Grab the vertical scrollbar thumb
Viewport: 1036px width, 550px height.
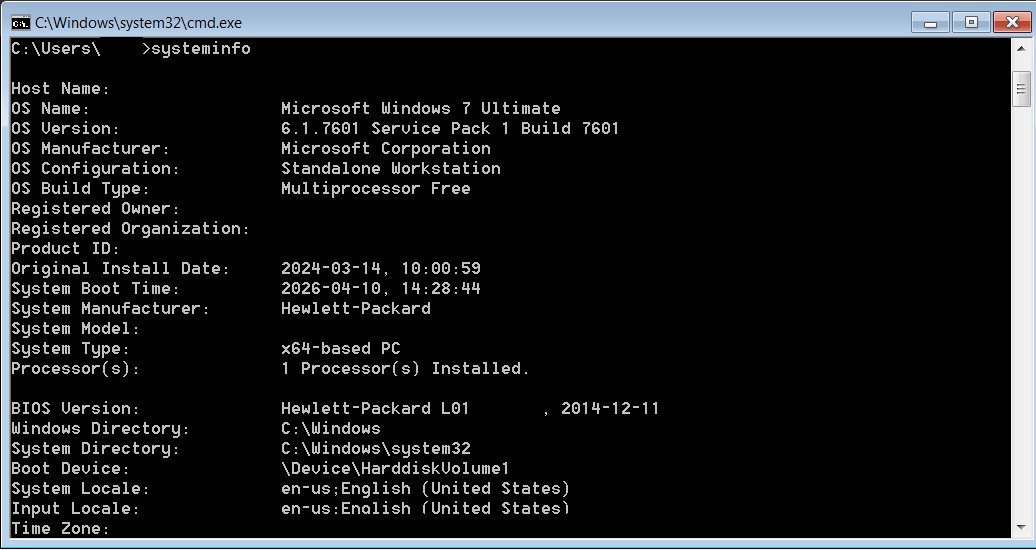(x=1021, y=88)
